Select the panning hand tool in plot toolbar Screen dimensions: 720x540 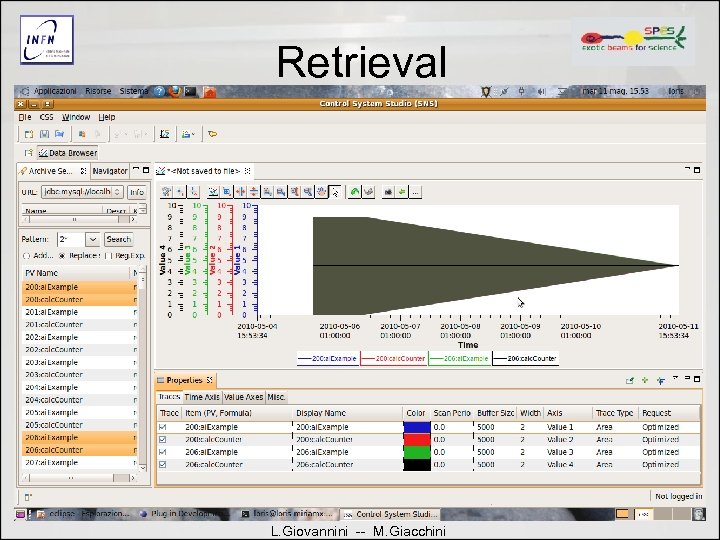pyautogui.click(x=321, y=192)
